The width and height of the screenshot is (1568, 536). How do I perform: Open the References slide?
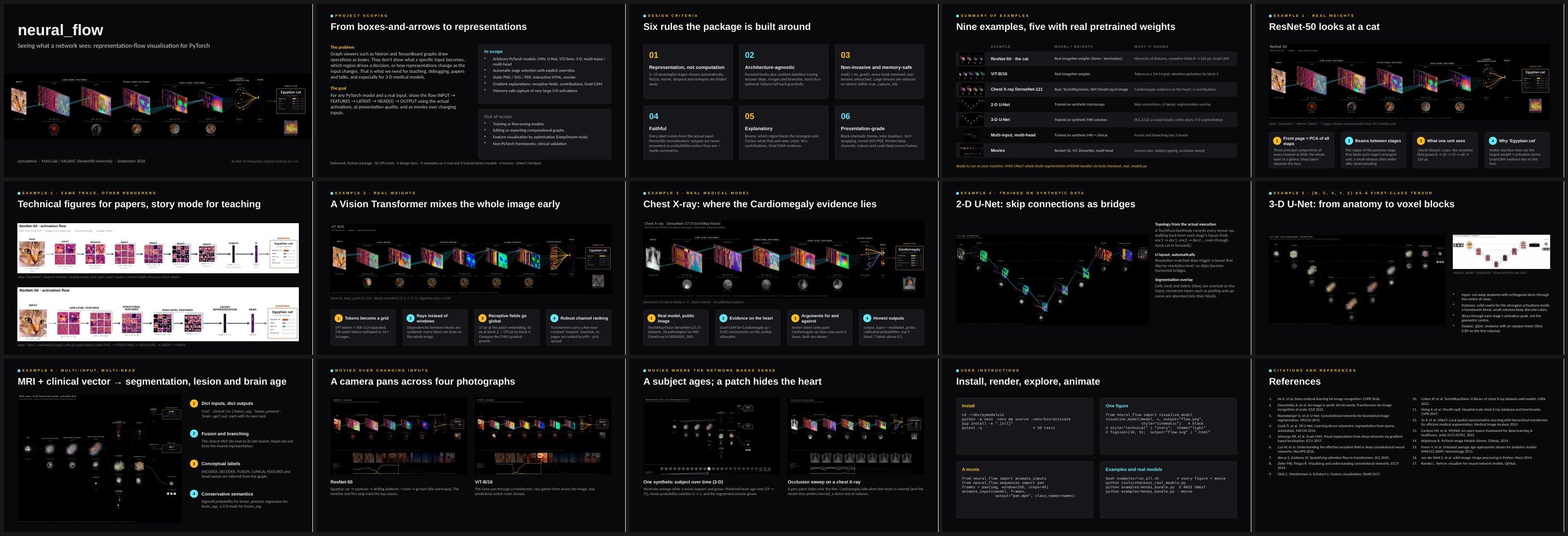(1408, 445)
